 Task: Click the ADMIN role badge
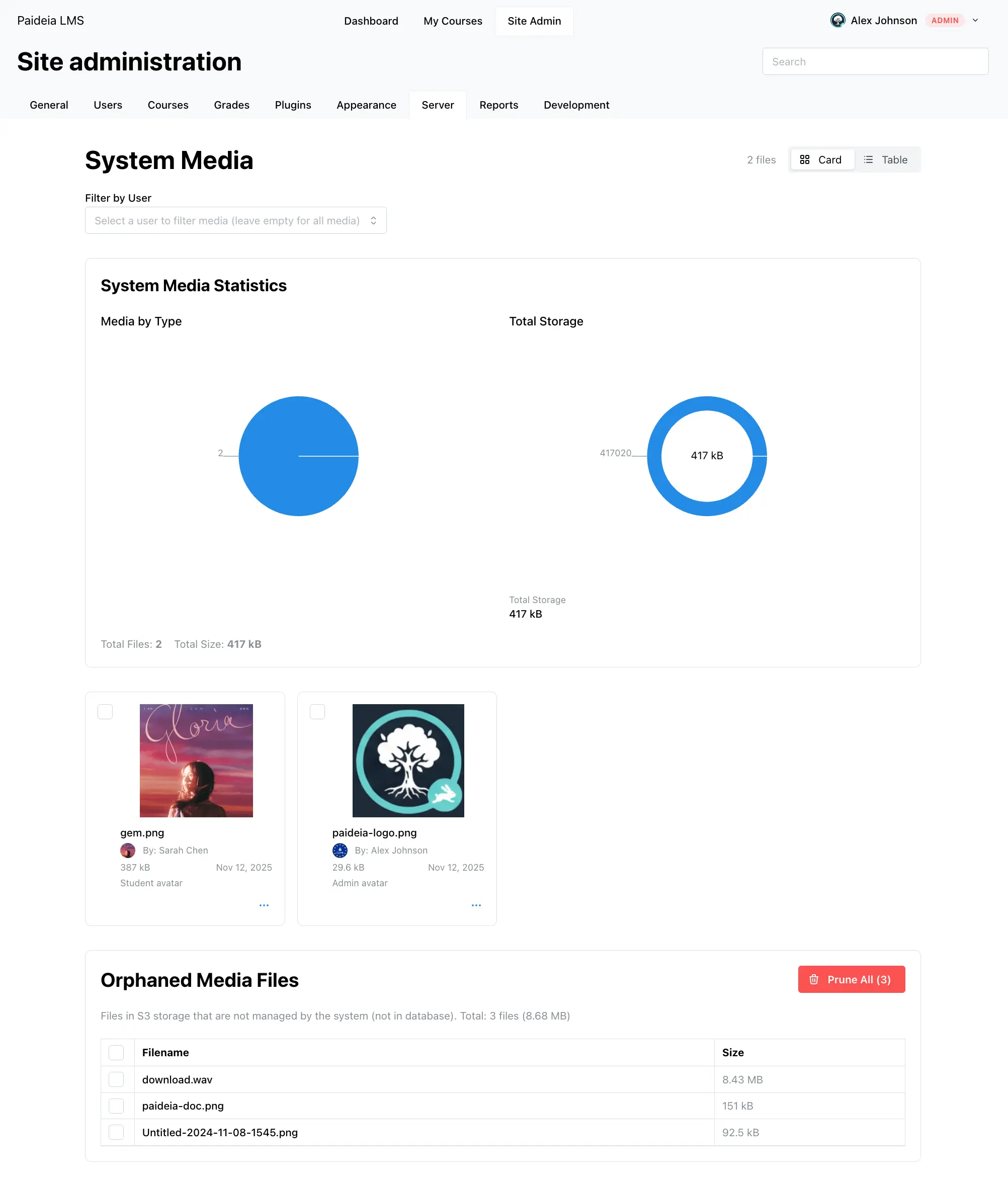tap(945, 20)
